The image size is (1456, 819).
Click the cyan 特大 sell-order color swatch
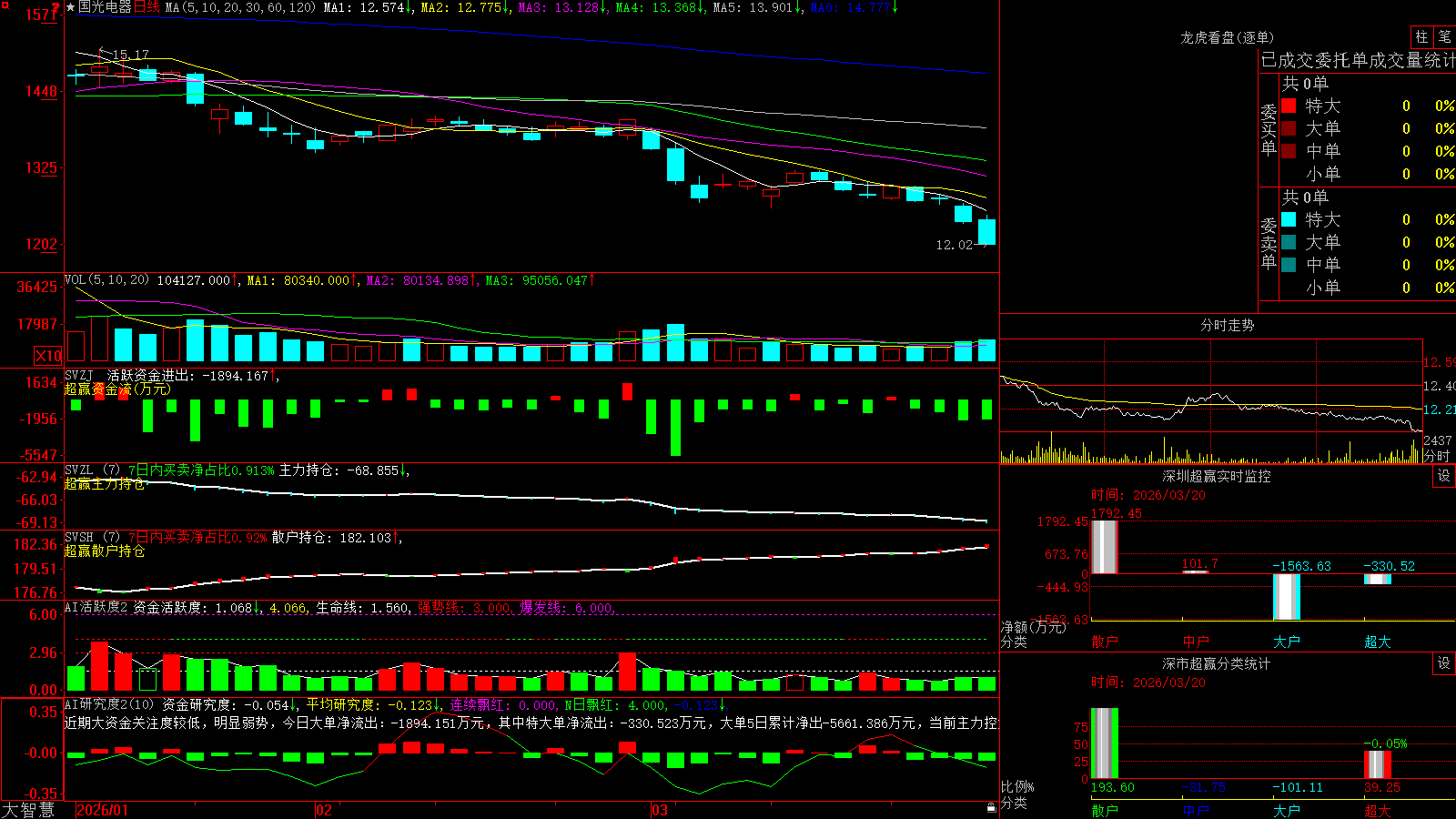[1289, 219]
